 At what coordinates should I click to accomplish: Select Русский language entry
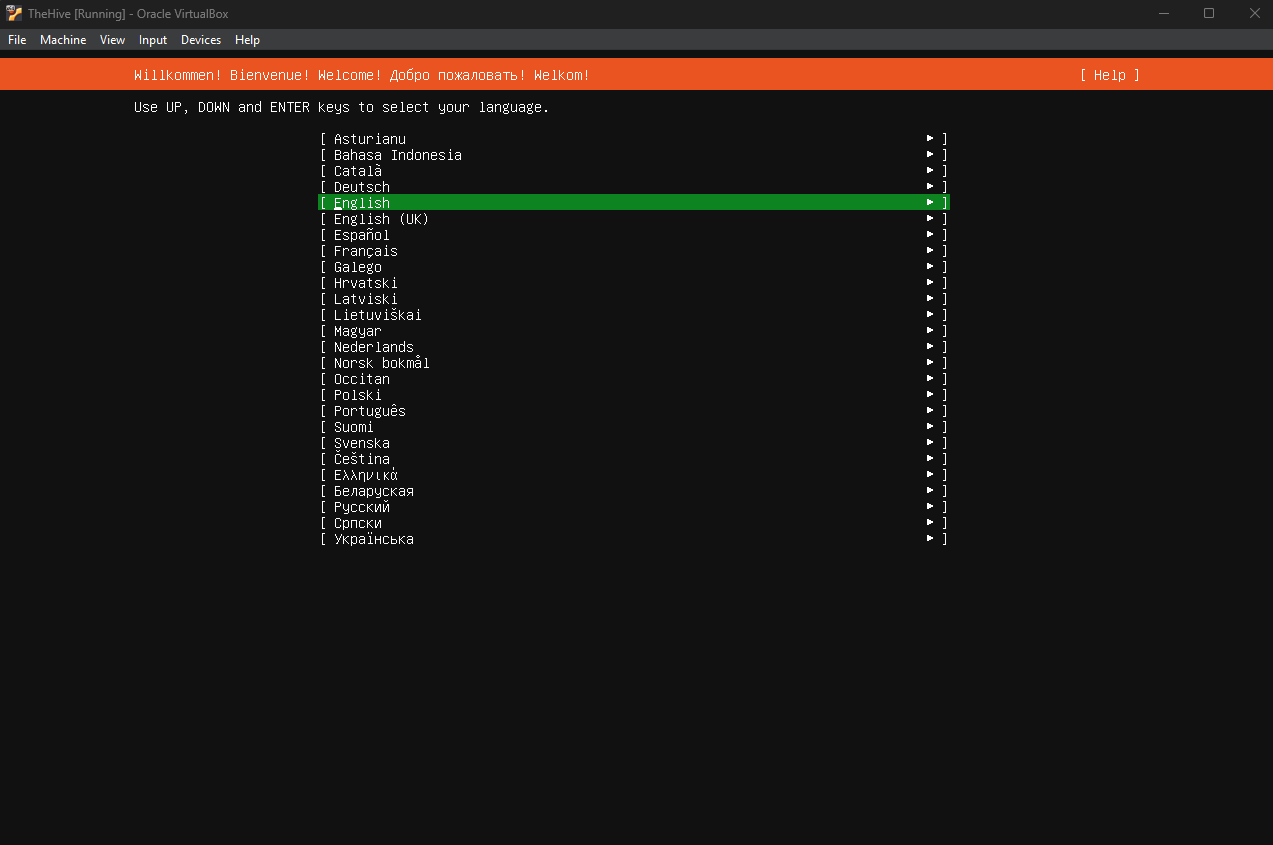click(x=362, y=507)
